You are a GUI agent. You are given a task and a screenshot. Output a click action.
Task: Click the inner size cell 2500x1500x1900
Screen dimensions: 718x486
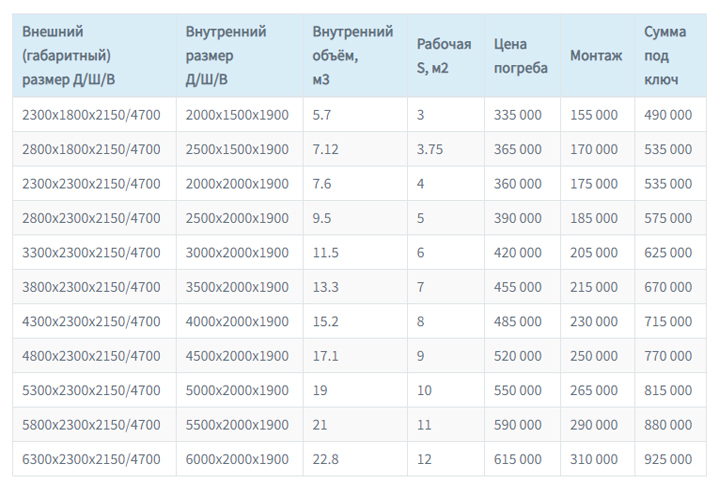point(237,149)
